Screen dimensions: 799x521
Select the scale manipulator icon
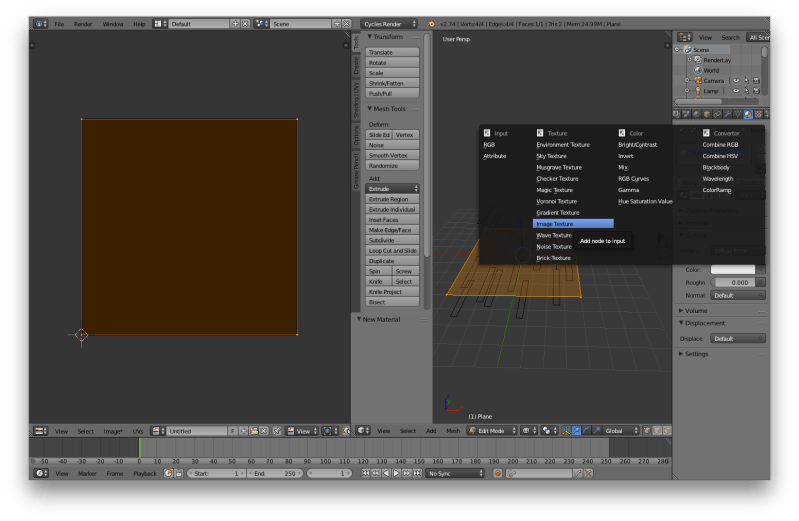597,431
